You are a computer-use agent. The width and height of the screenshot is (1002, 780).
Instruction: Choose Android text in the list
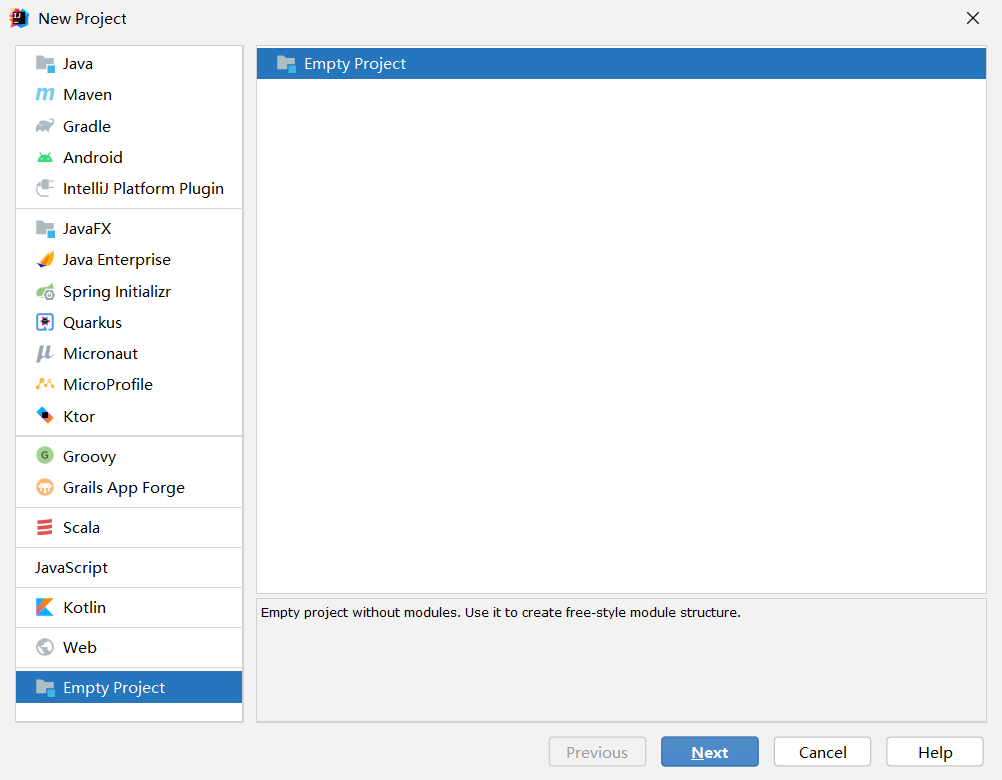pos(93,157)
